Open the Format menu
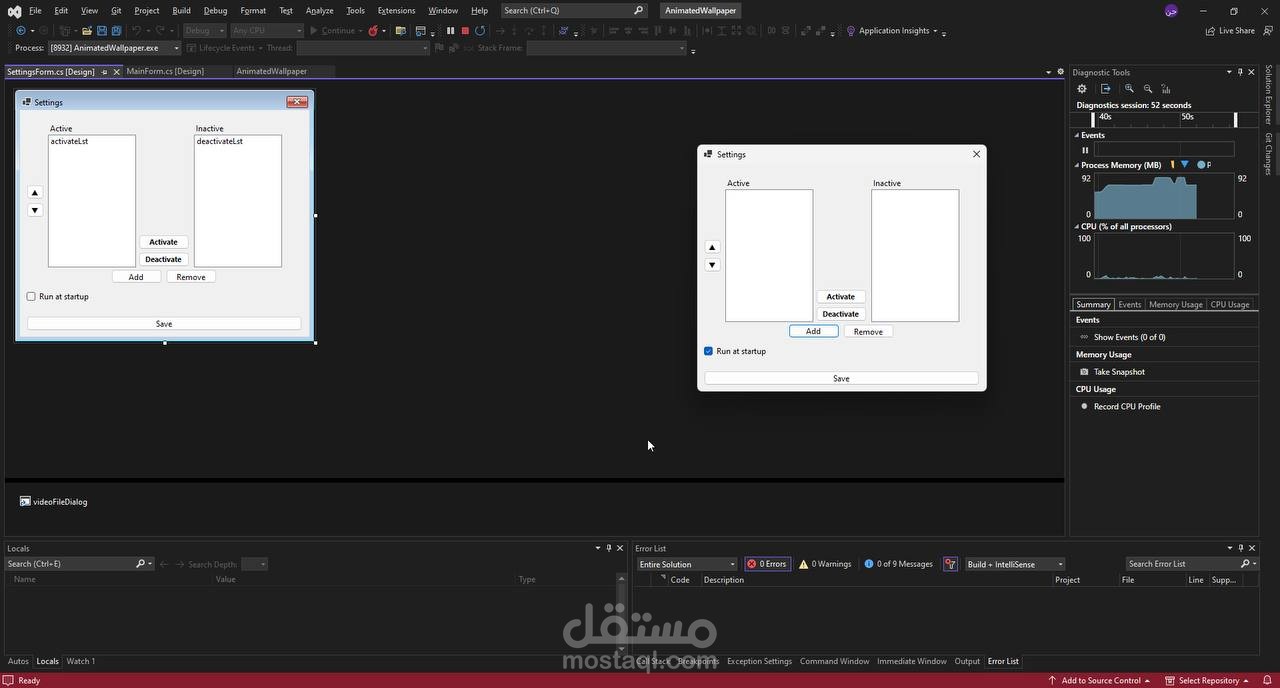 coord(253,11)
